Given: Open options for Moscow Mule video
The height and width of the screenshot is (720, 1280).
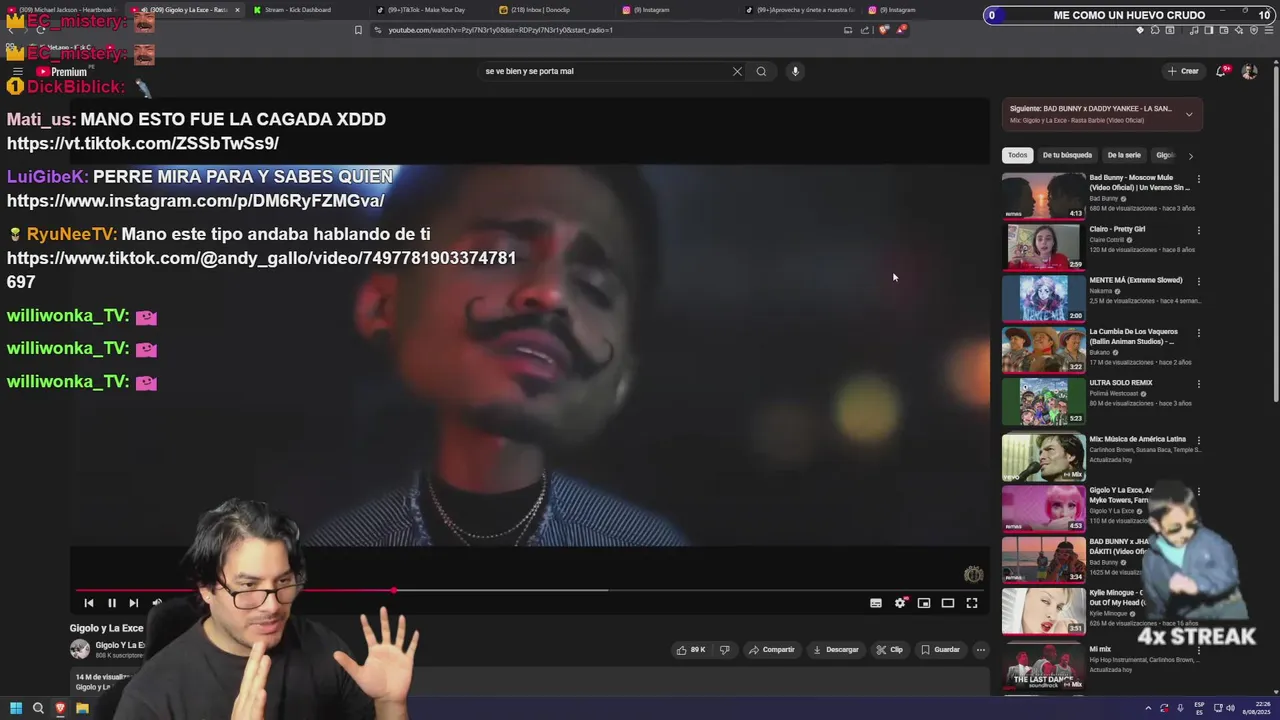Looking at the screenshot, I should coord(1198,180).
